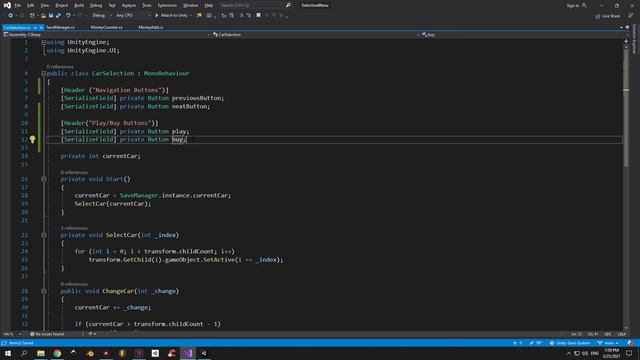This screenshot has height=360, width=640.
Task: Click the Solution Explorer side tab
Action: pos(635,39)
